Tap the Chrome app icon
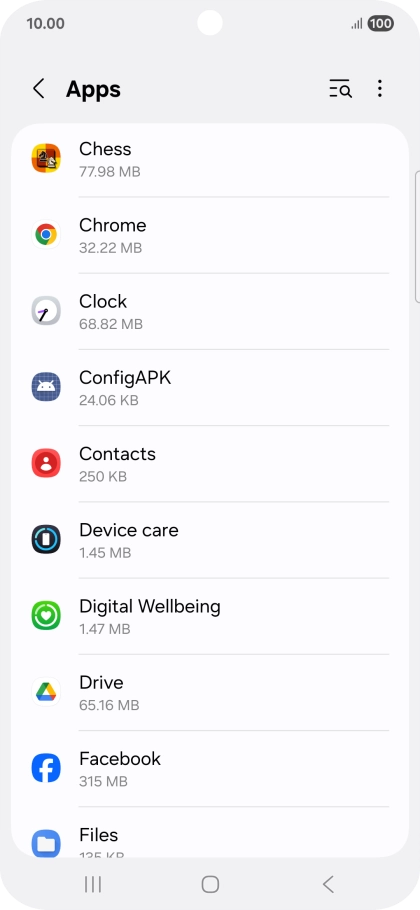Image resolution: width=420 pixels, height=910 pixels. (46, 234)
